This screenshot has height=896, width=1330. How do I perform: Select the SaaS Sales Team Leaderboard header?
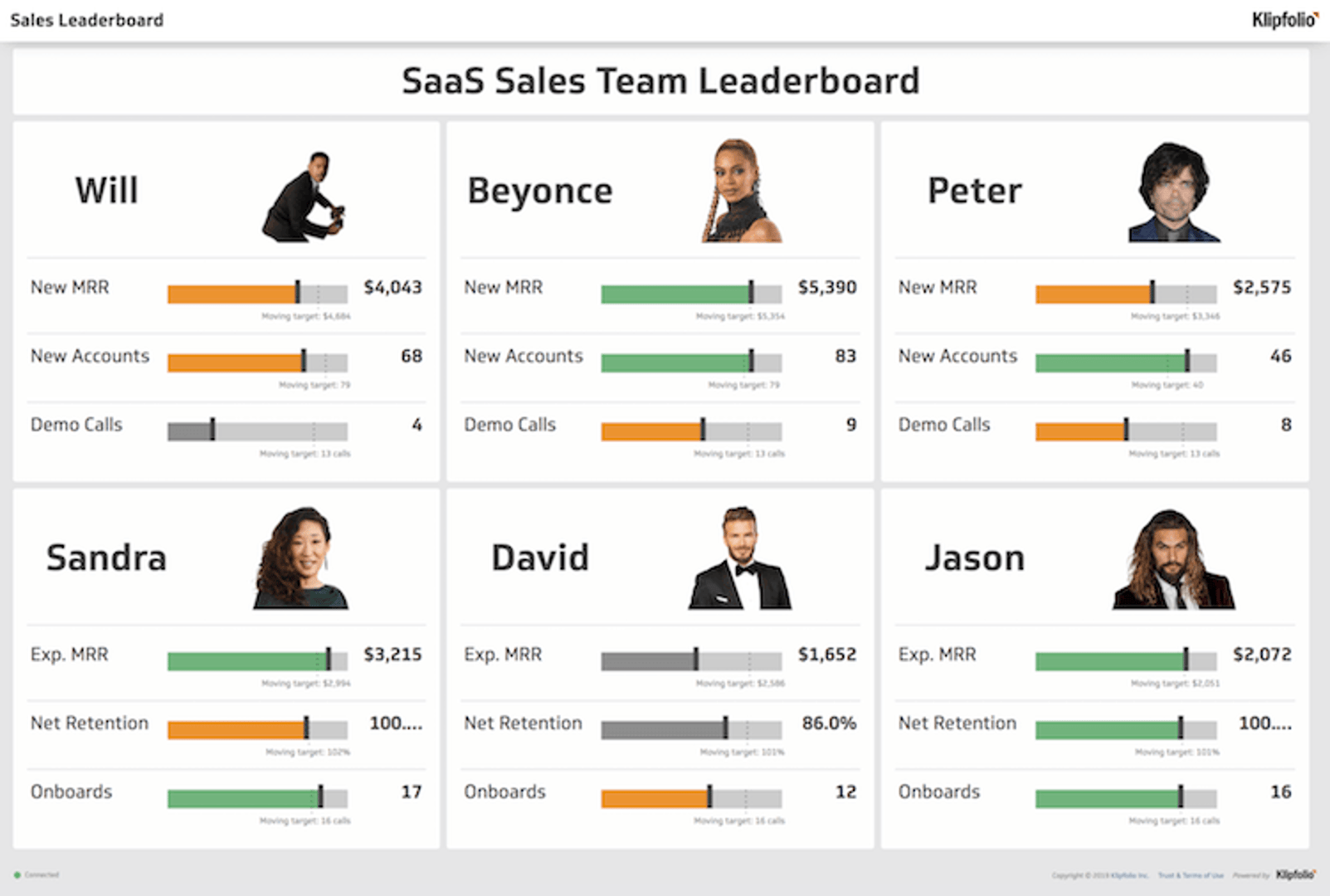pos(661,80)
